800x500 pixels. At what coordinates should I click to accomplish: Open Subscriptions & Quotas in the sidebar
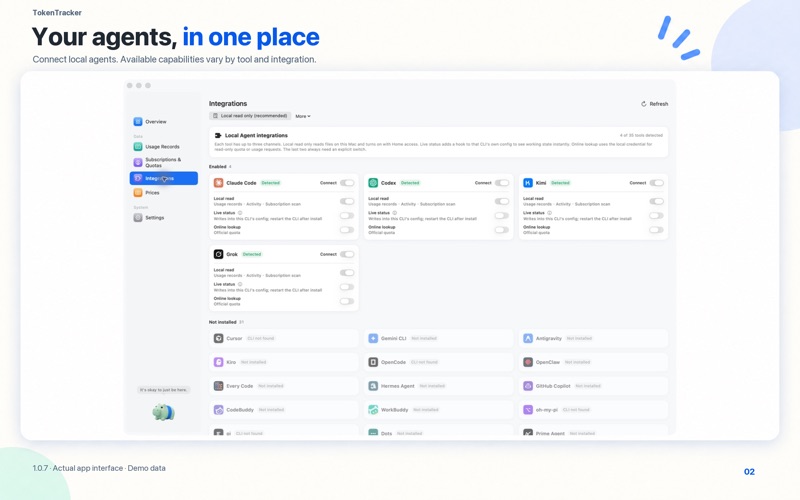tap(164, 162)
